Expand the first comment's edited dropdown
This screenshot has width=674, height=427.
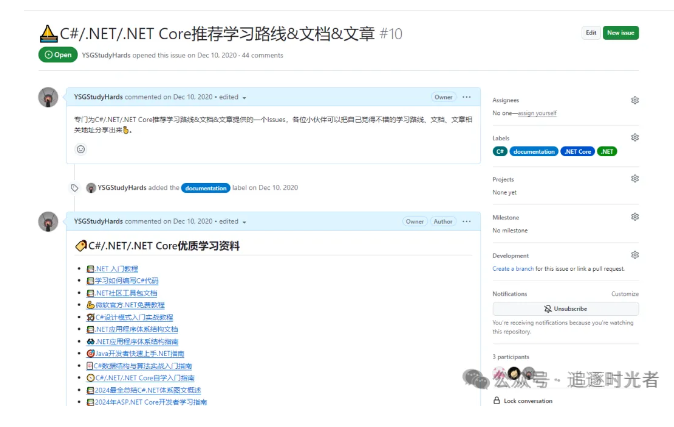pyautogui.click(x=232, y=97)
